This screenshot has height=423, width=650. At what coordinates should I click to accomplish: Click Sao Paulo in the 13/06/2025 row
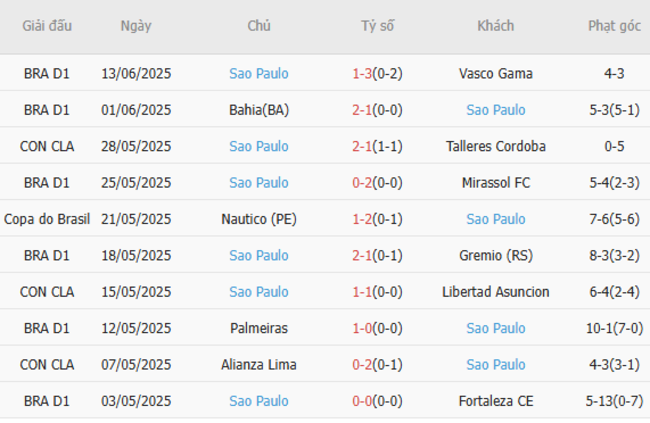click(x=259, y=73)
